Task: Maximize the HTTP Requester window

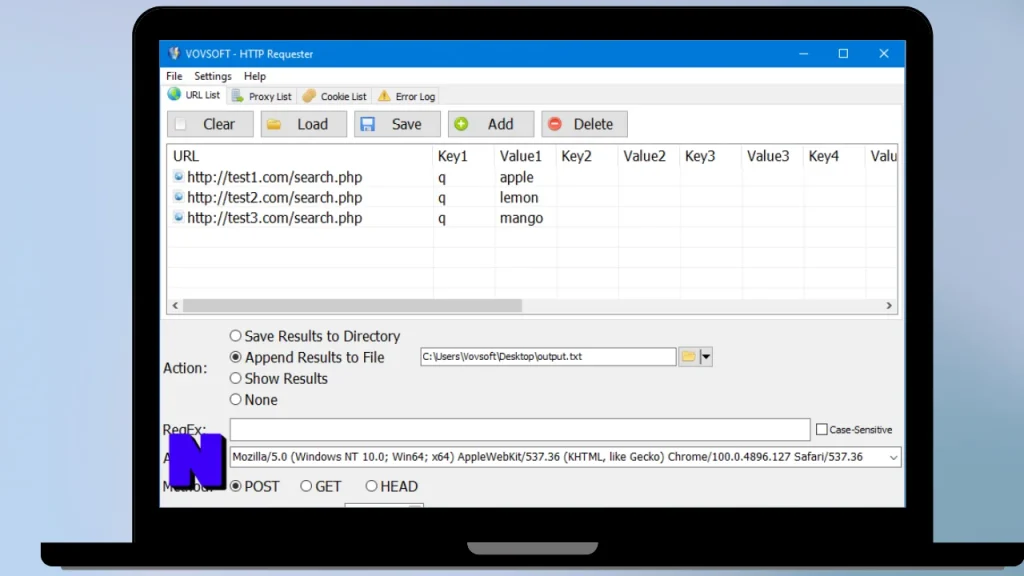Action: click(x=844, y=54)
